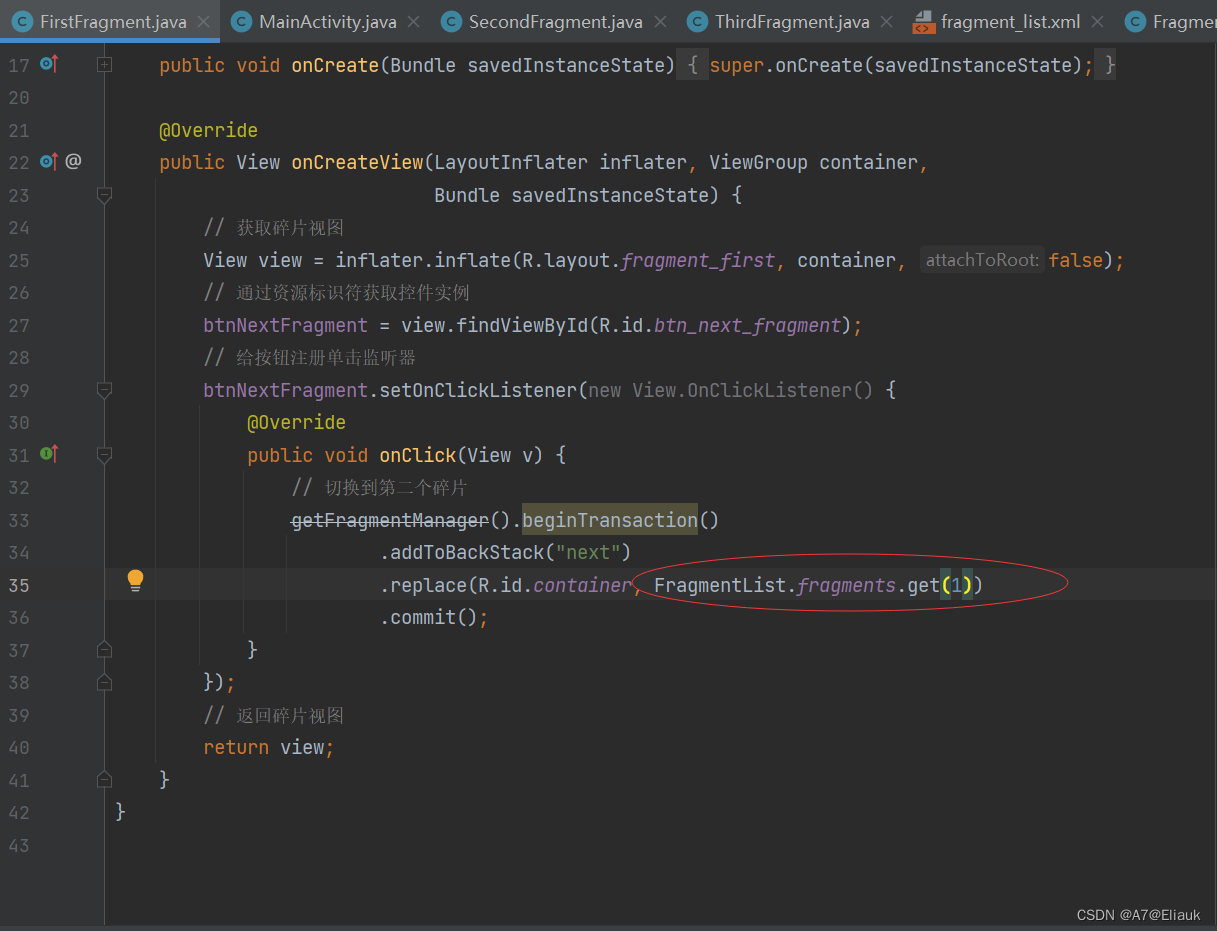Close the fragment_list.xml tab
1217x931 pixels.
pyautogui.click(x=1098, y=21)
